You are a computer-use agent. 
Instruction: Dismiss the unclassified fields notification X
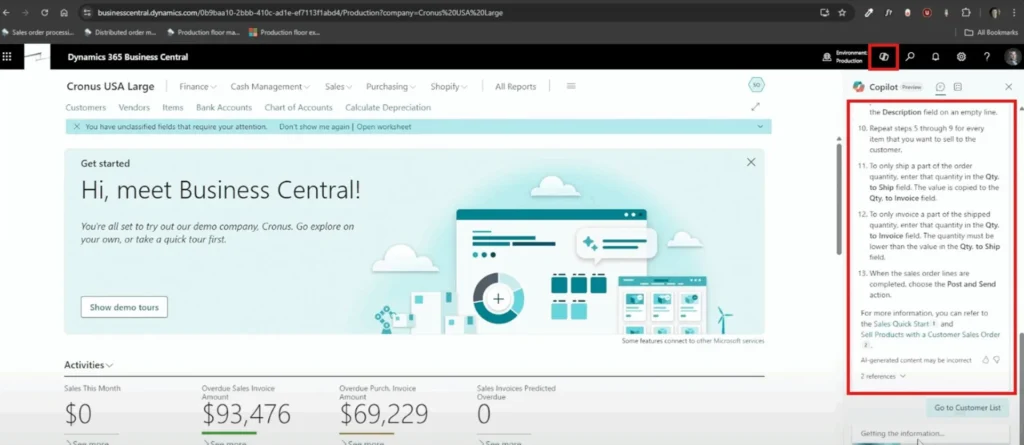click(x=76, y=127)
